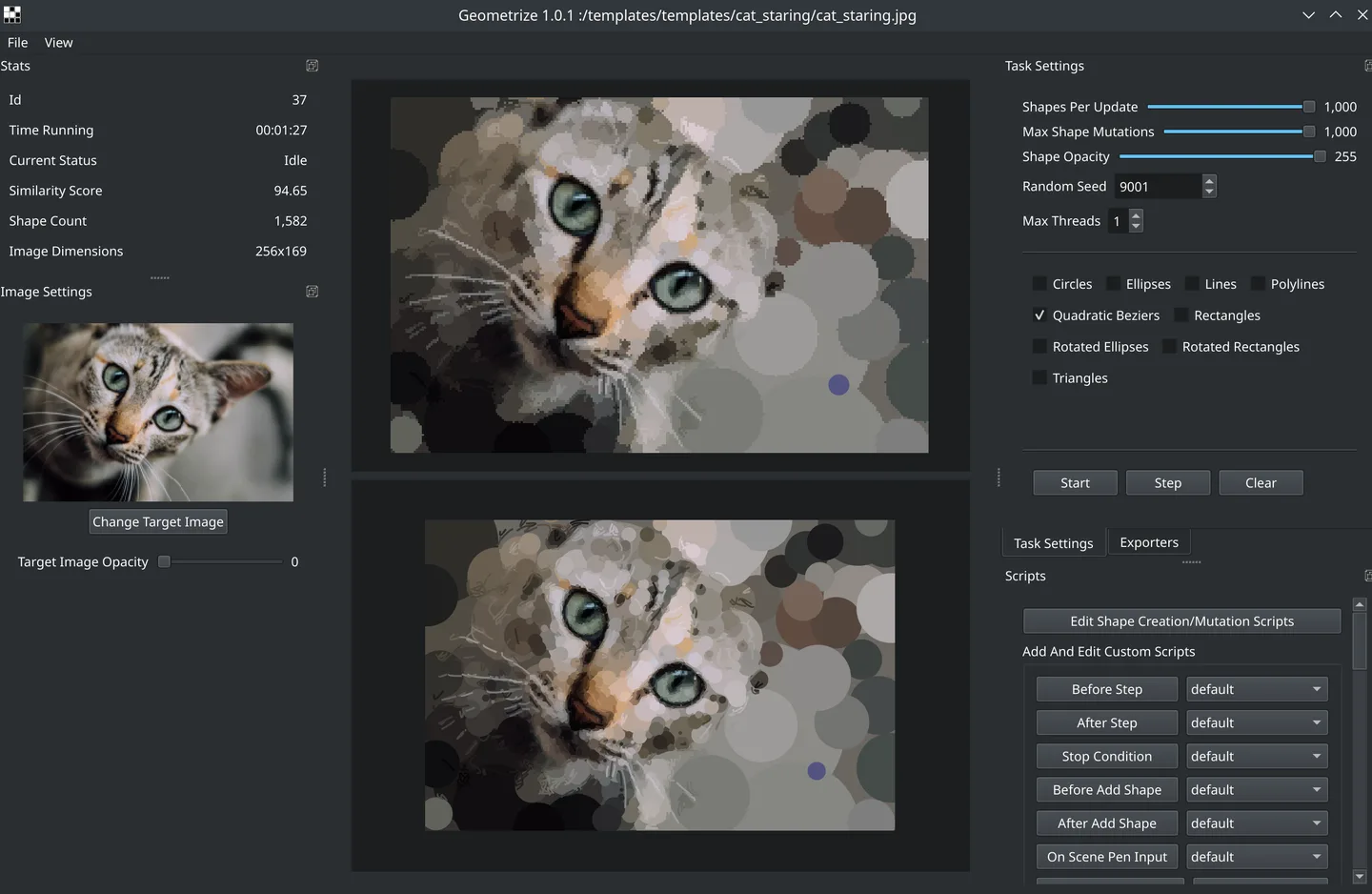The height and width of the screenshot is (894, 1372).
Task: Open the View menu
Action: point(58,43)
